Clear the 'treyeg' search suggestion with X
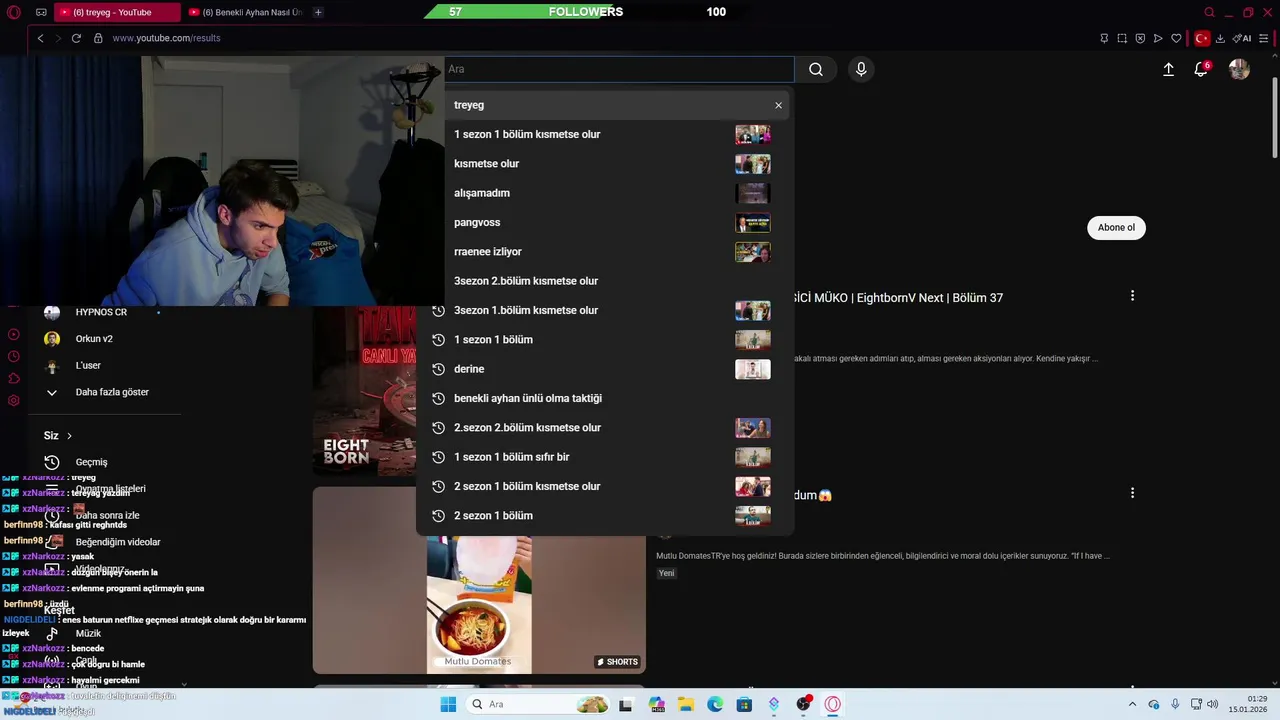Screen dimensions: 1280x720 coord(778,105)
